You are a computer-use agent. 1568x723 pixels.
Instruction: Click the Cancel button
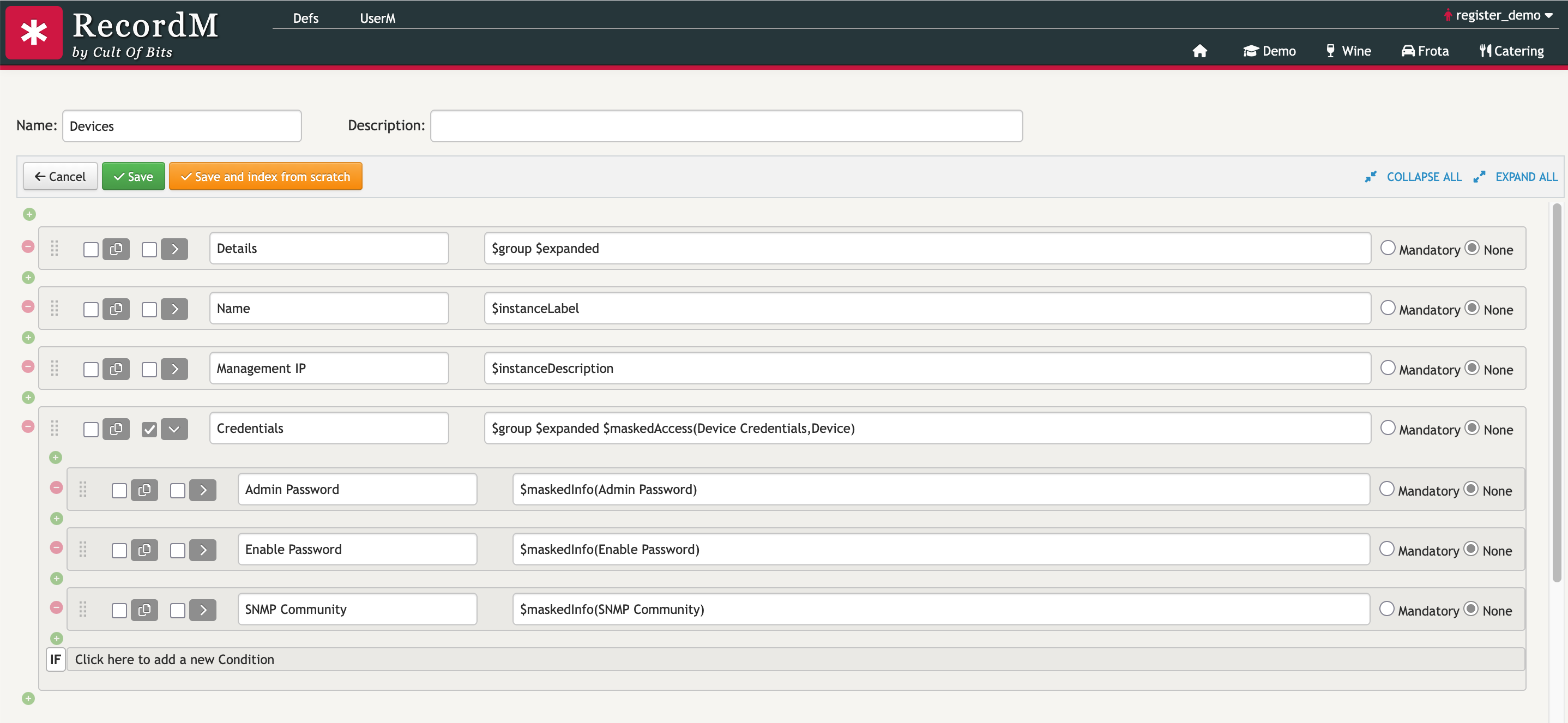click(61, 177)
